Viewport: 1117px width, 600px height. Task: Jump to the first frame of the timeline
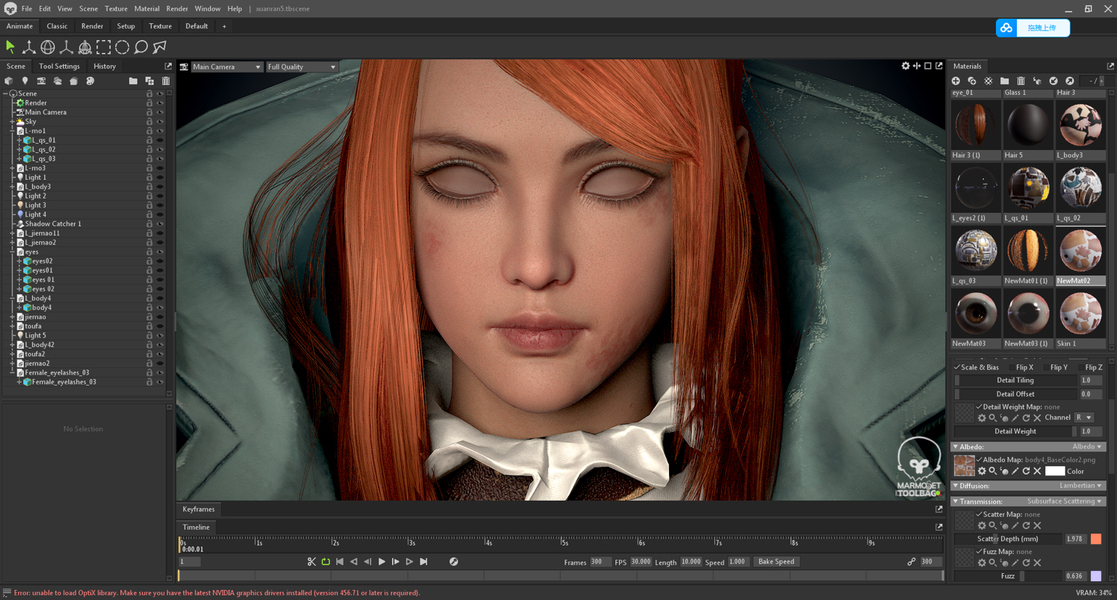tap(340, 562)
